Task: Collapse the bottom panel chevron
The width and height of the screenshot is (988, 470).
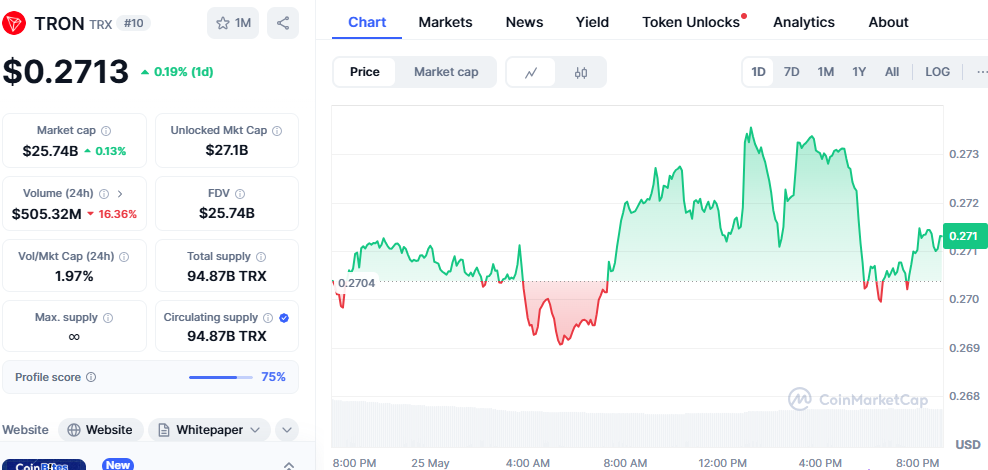Action: tap(288, 466)
